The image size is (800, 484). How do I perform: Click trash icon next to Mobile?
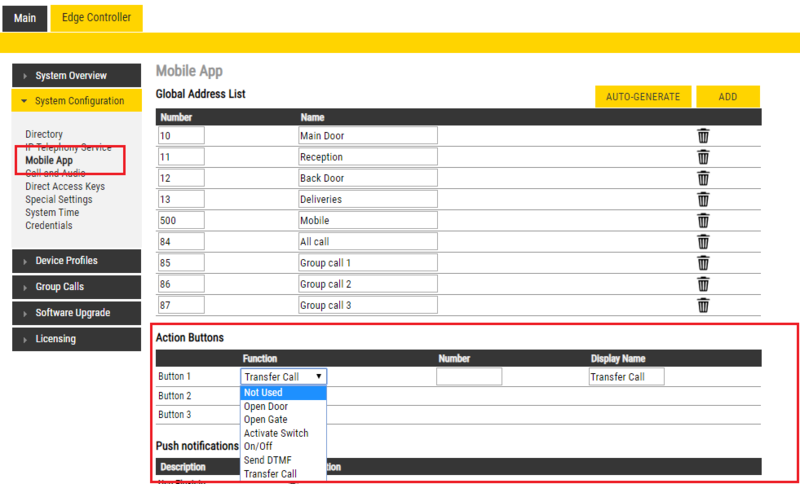[703, 220]
